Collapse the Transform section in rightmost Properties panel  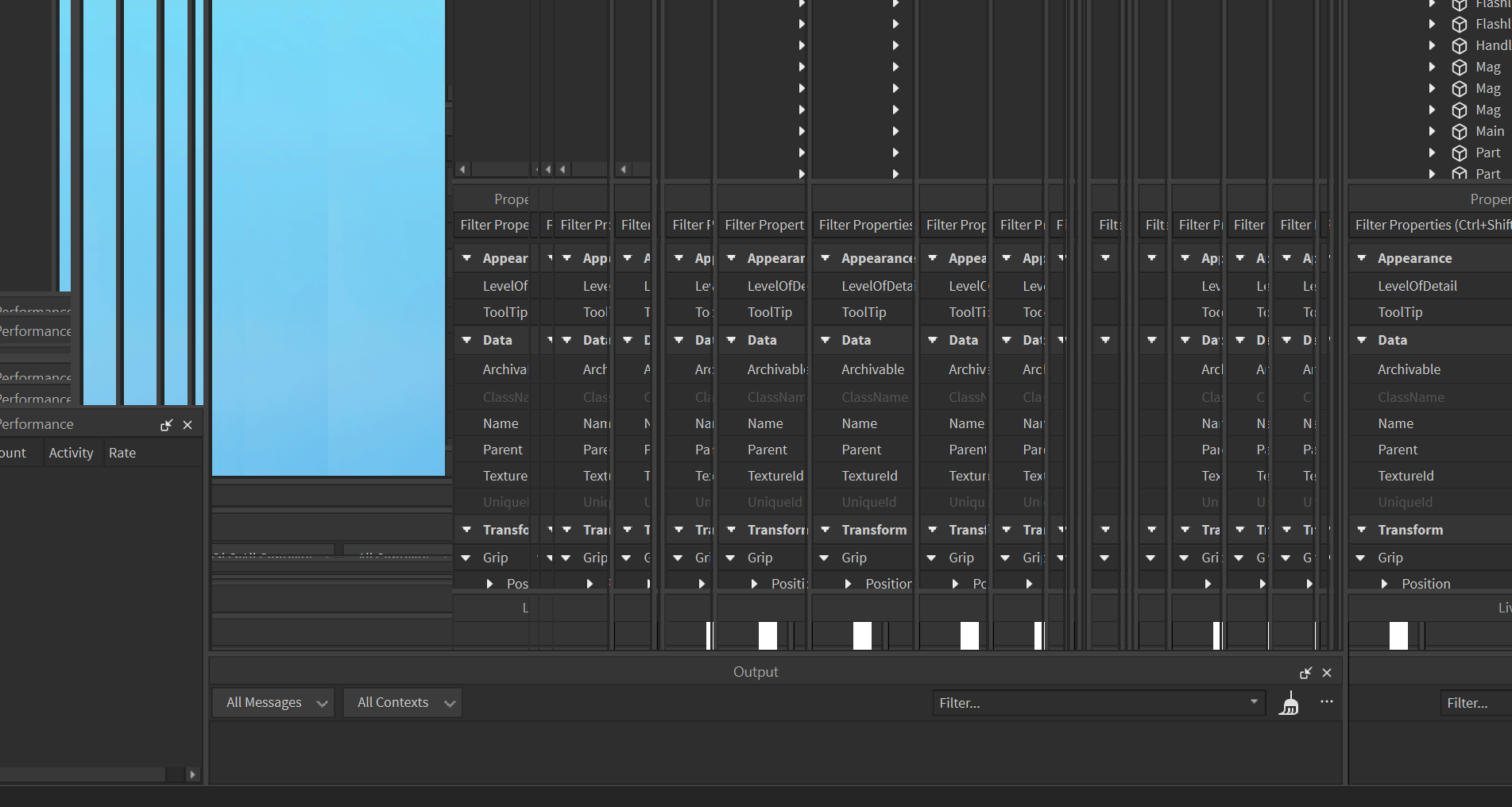pyautogui.click(x=1362, y=530)
